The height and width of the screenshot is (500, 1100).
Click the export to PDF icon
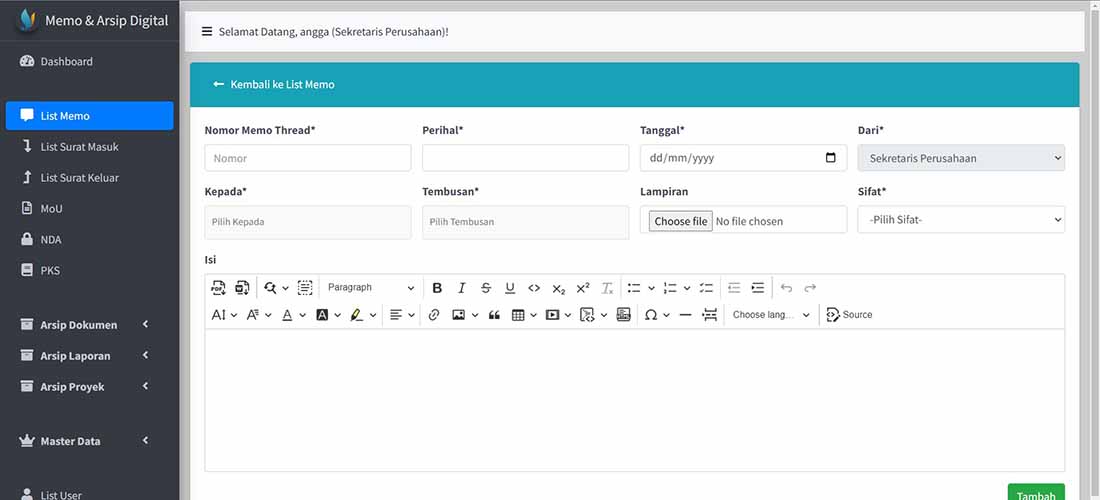click(218, 288)
